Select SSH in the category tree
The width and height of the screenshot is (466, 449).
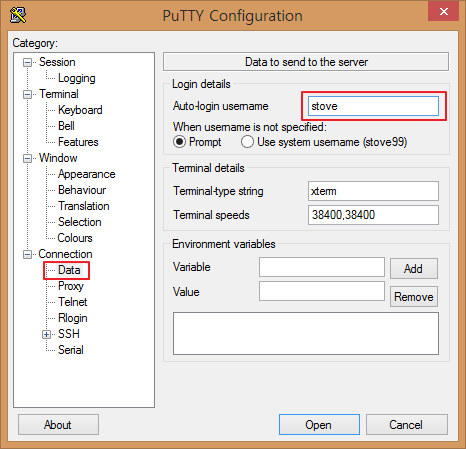69,334
